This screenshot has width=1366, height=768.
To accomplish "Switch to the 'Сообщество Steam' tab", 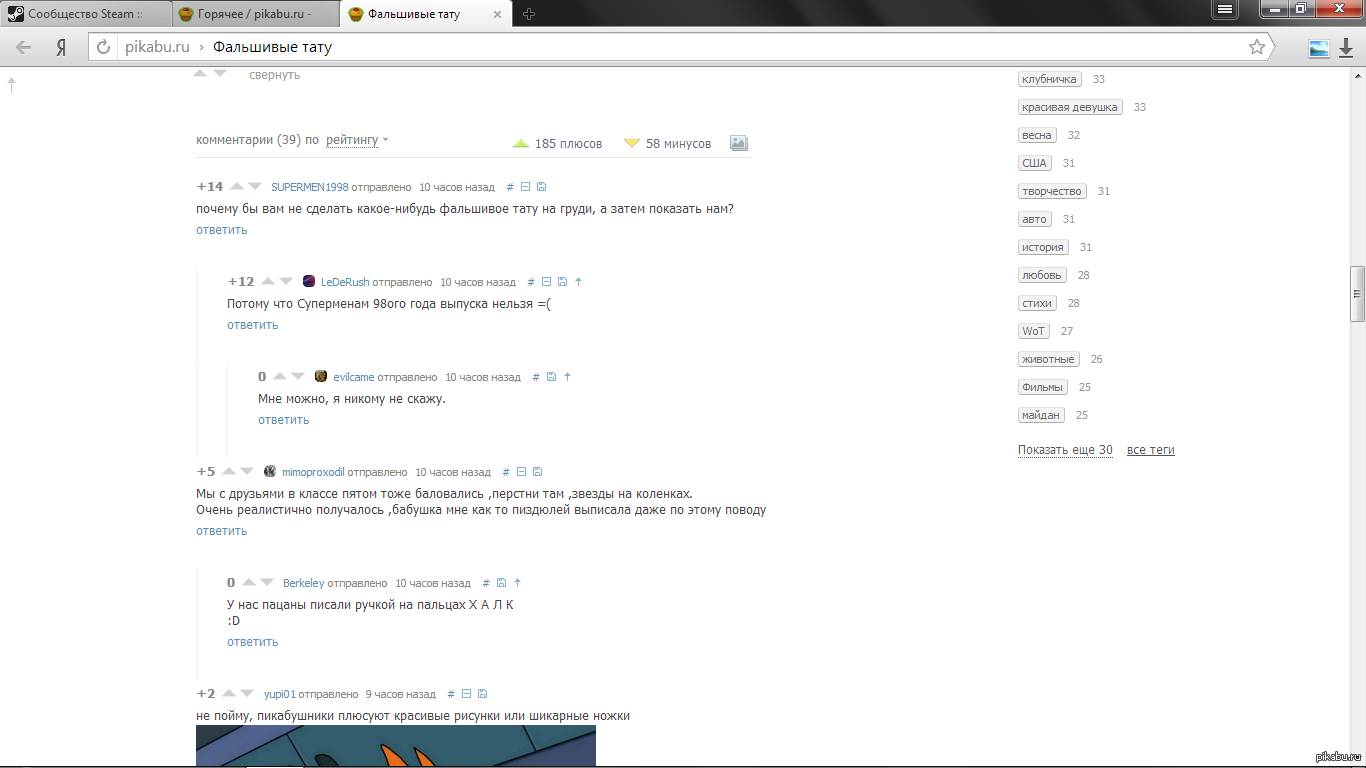I will pos(84,14).
